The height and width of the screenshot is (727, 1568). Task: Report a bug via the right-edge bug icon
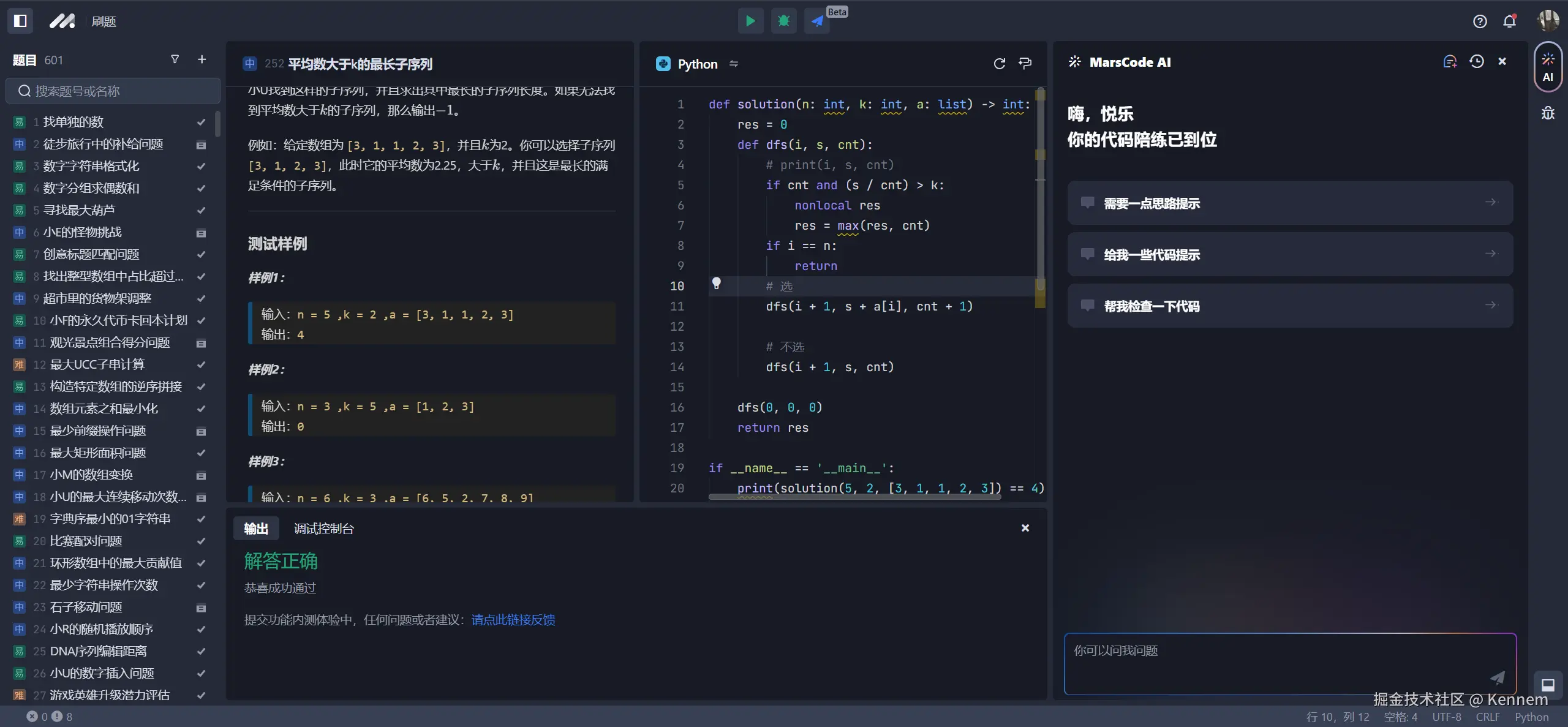point(1548,113)
